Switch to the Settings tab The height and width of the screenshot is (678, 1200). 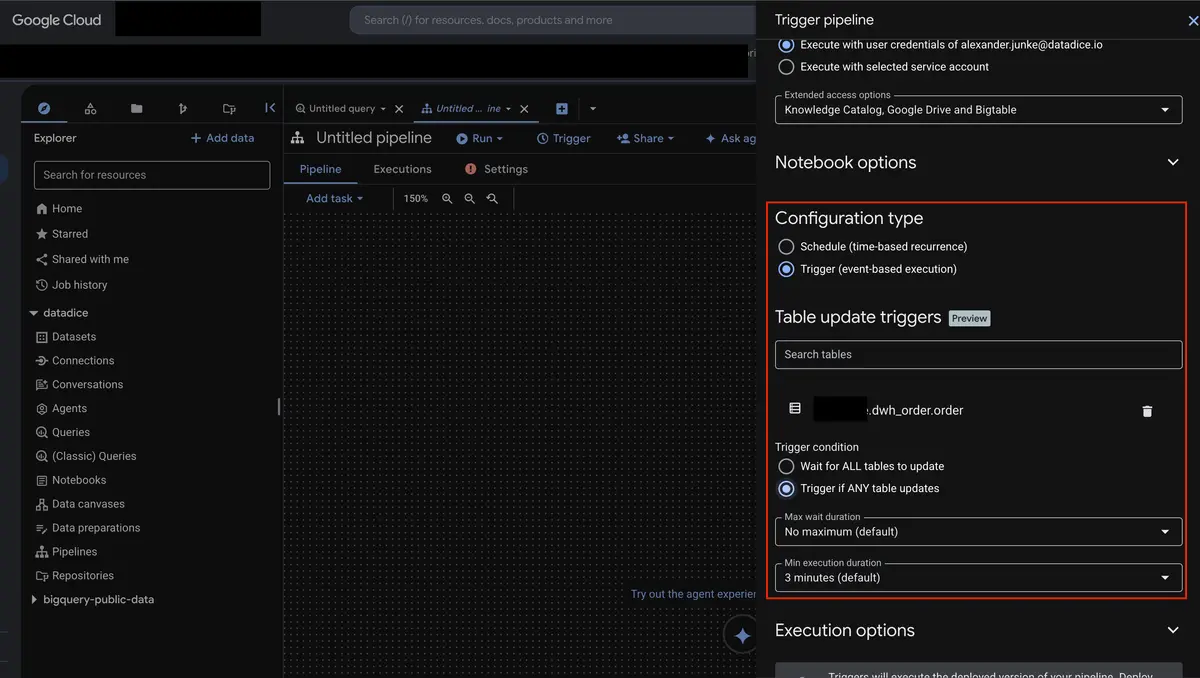point(497,169)
